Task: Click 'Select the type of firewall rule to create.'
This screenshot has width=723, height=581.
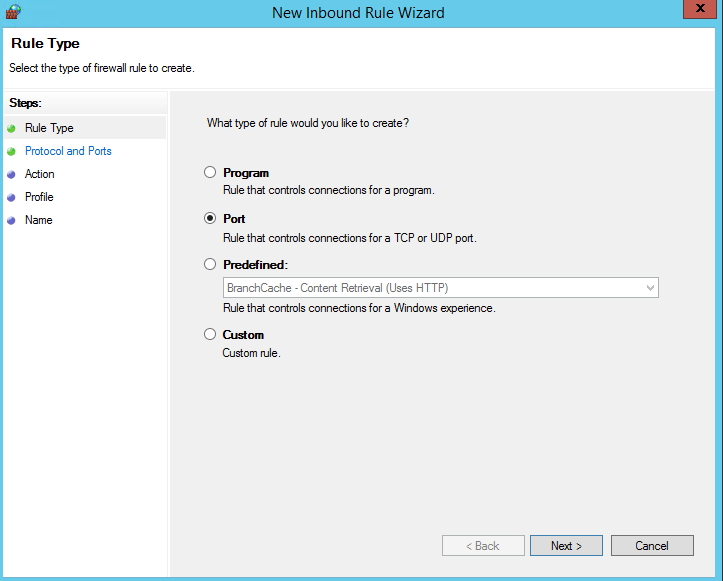Action: tap(102, 68)
